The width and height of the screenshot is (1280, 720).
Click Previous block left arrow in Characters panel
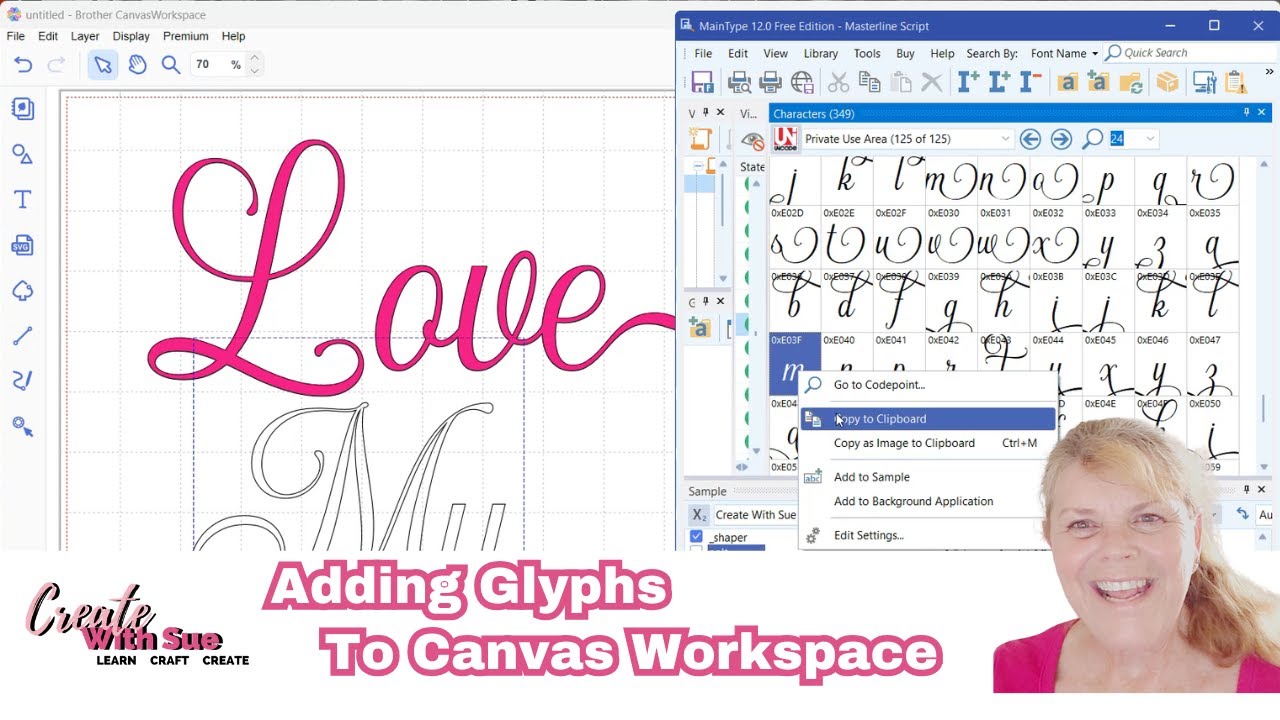point(1030,139)
